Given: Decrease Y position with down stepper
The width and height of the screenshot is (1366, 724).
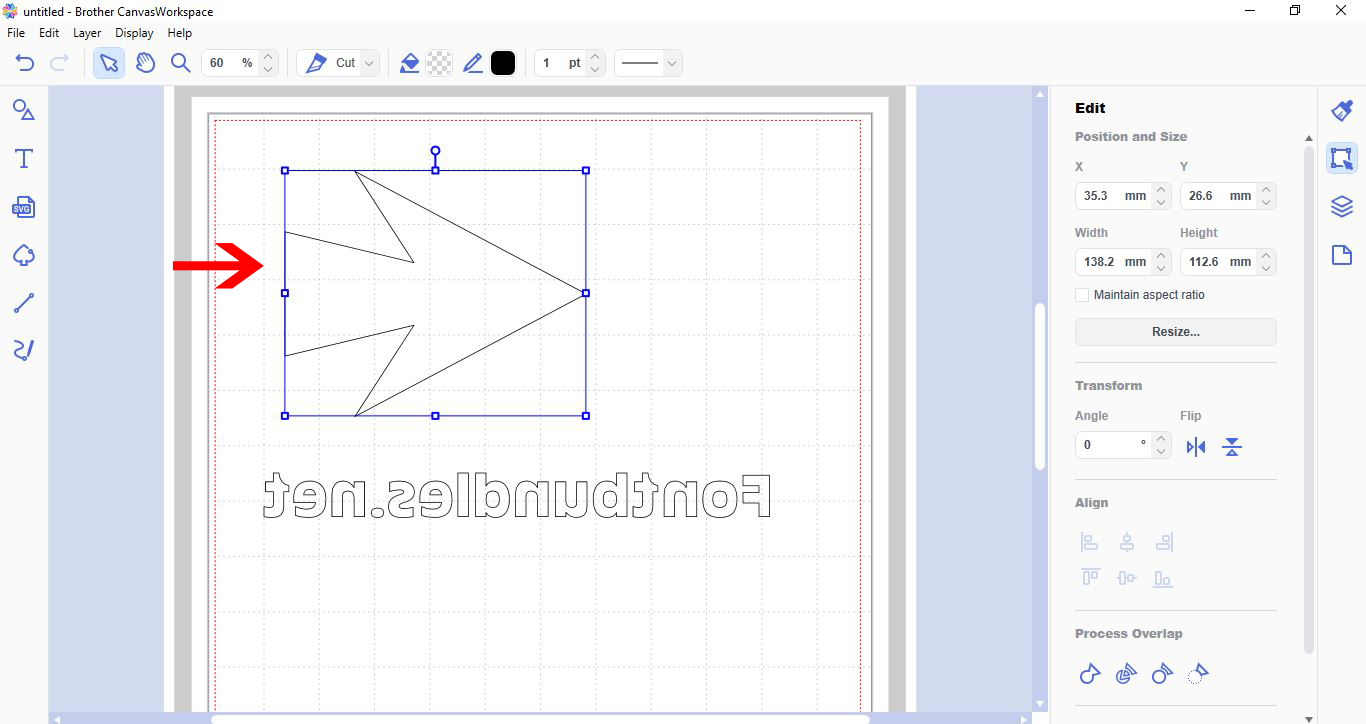Looking at the screenshot, I should point(1267,202).
